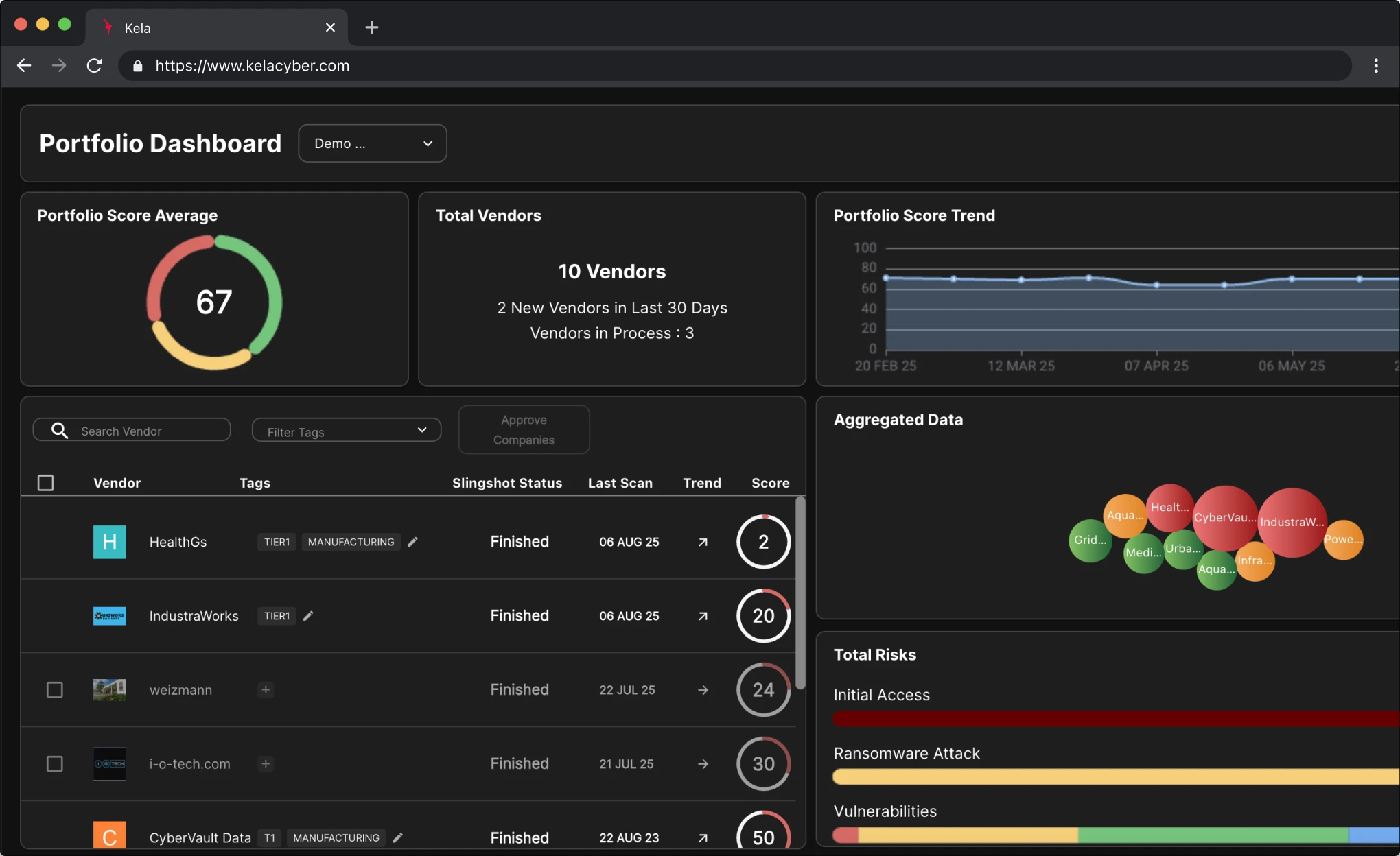Add a tag to weizmann

pyautogui.click(x=266, y=689)
